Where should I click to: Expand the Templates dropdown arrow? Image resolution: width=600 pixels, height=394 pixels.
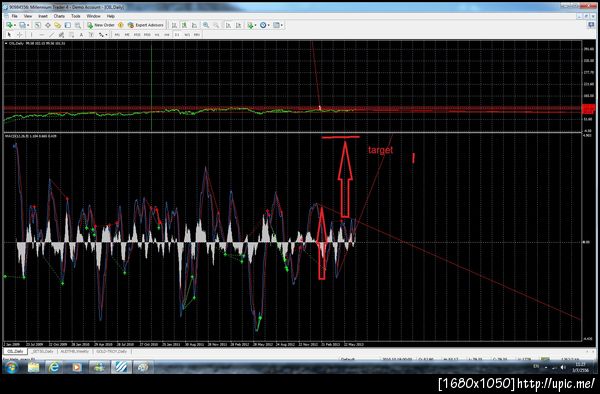(x=282, y=25)
